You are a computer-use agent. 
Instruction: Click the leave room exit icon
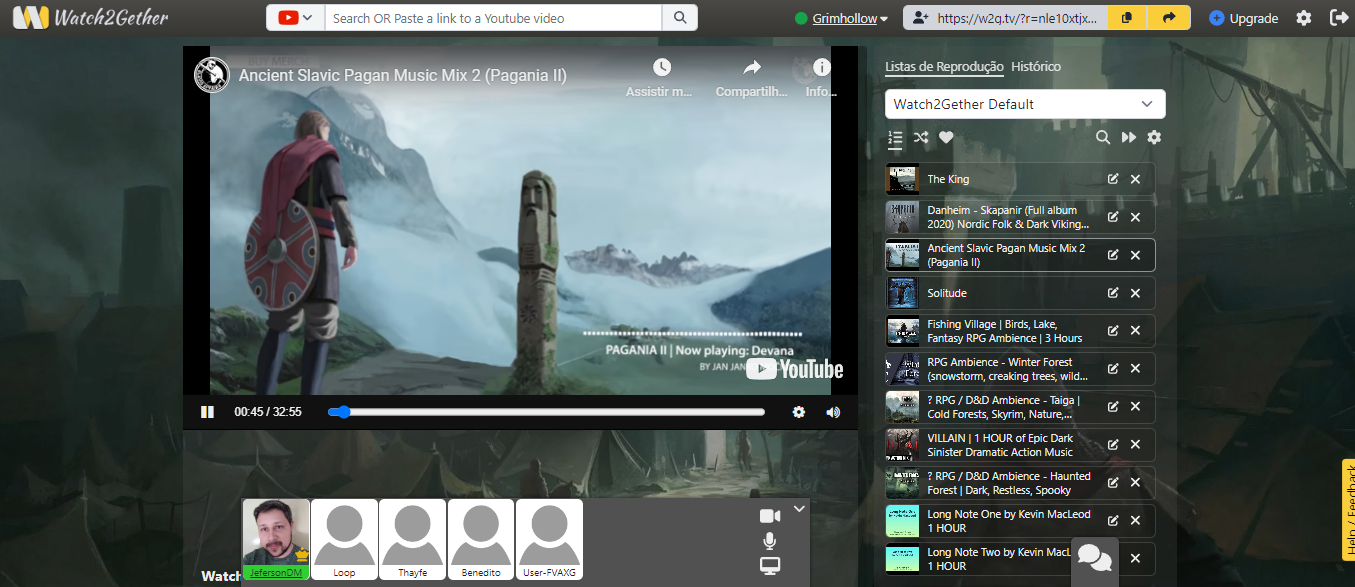[x=1338, y=18]
